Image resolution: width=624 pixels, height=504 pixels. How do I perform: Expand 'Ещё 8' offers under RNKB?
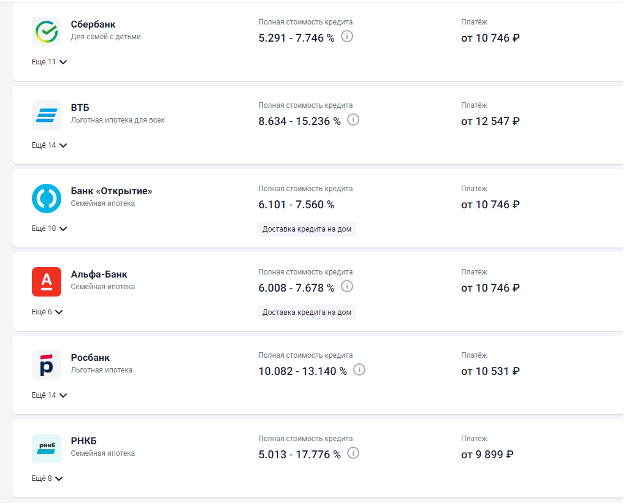[47, 479]
